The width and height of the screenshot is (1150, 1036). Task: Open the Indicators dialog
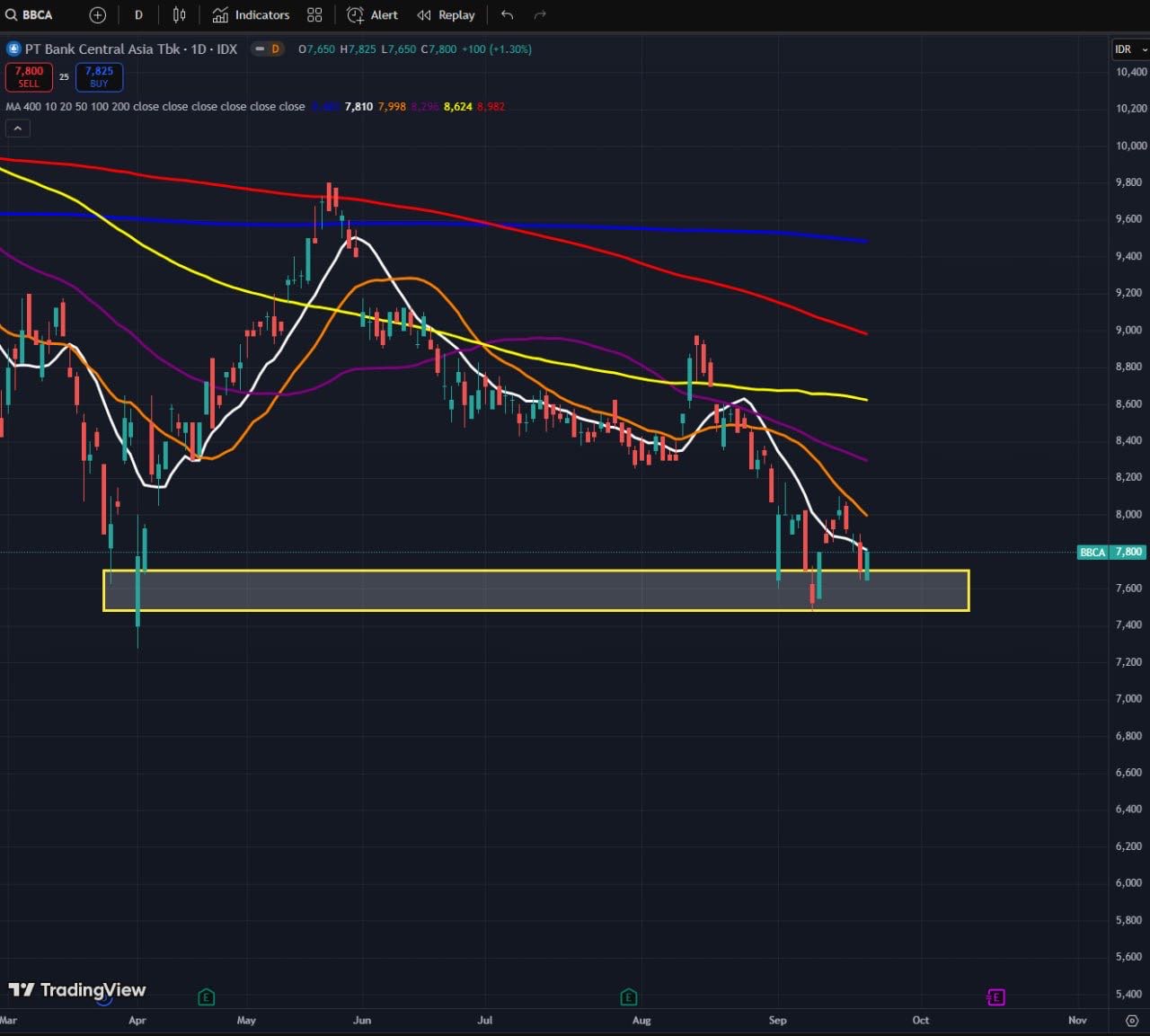tap(251, 15)
